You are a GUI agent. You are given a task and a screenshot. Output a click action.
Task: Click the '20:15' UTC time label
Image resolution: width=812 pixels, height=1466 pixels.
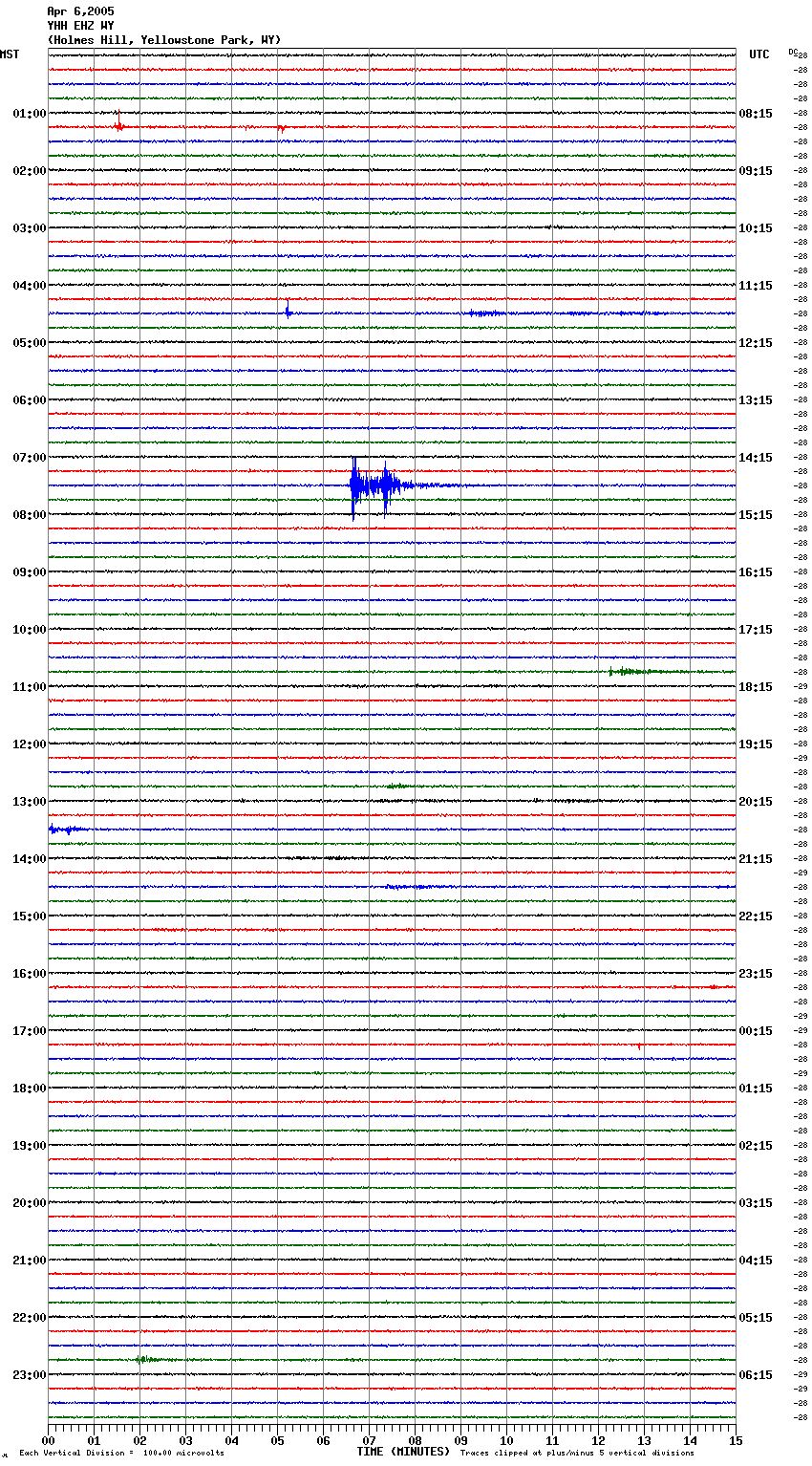point(756,802)
